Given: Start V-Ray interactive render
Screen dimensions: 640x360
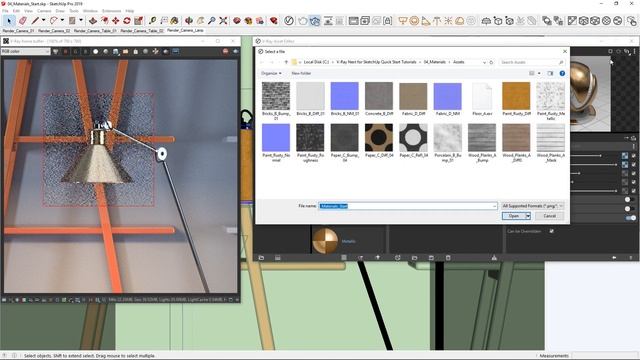Looking at the screenshot, I should [315, 20].
